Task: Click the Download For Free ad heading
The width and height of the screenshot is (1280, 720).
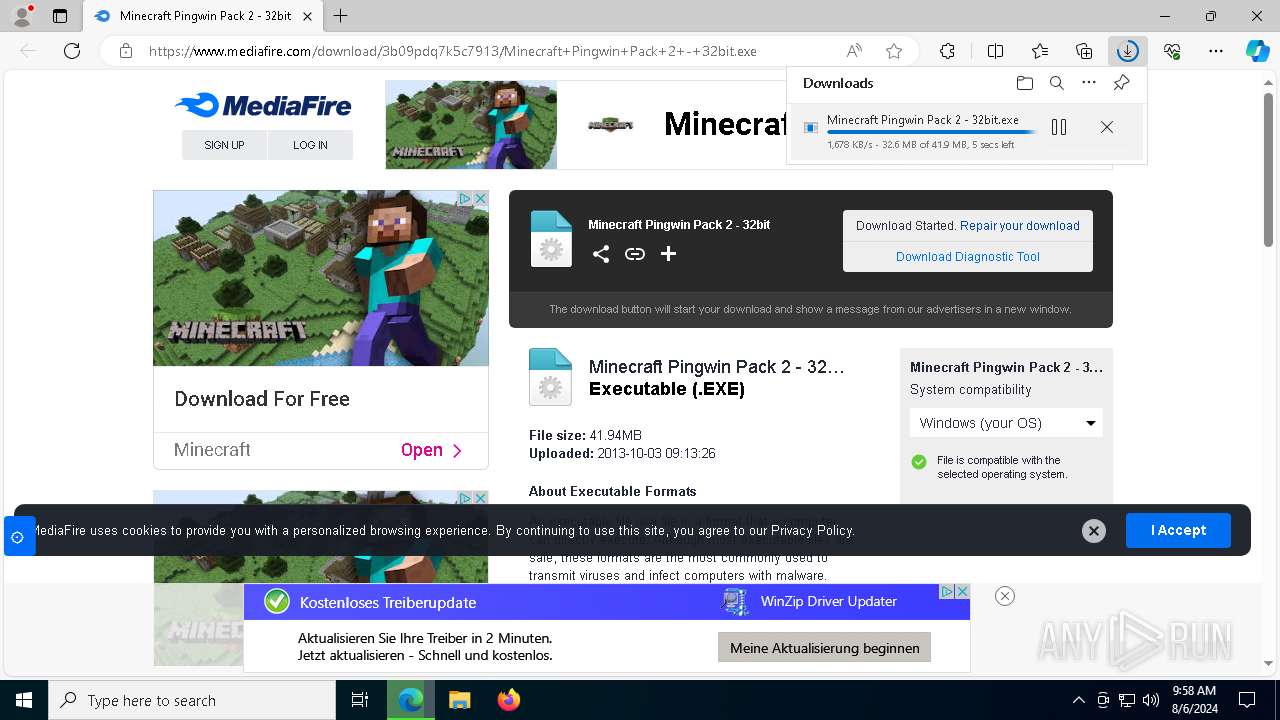Action: pos(262,399)
